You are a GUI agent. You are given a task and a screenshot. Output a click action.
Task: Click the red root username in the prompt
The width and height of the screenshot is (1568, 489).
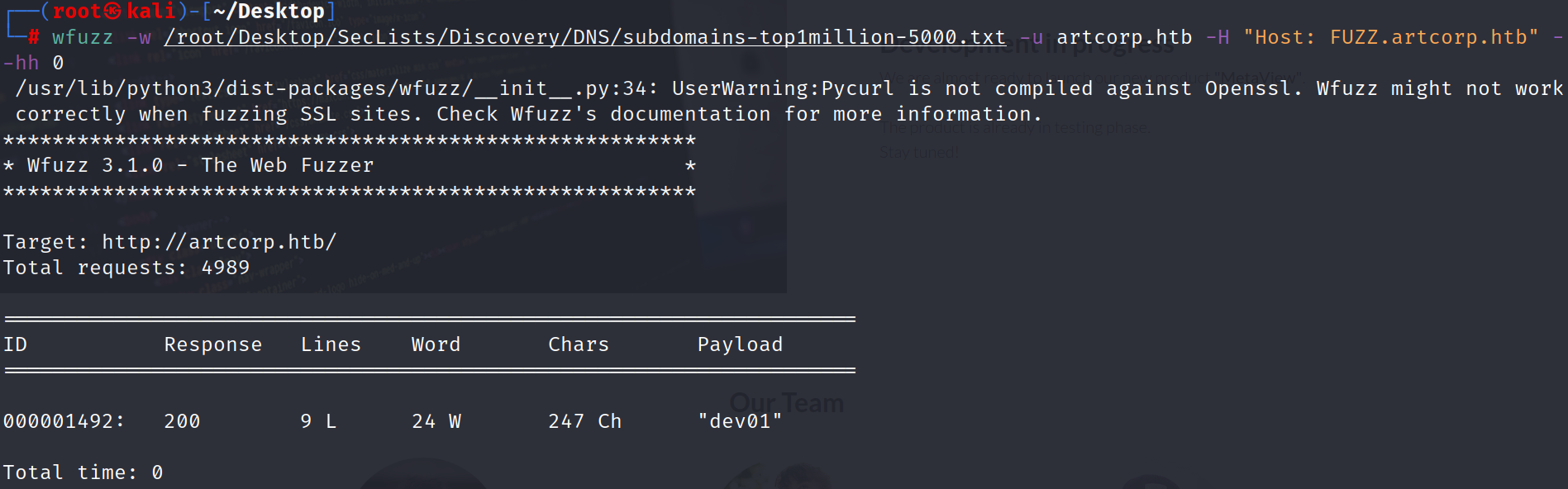[76, 12]
